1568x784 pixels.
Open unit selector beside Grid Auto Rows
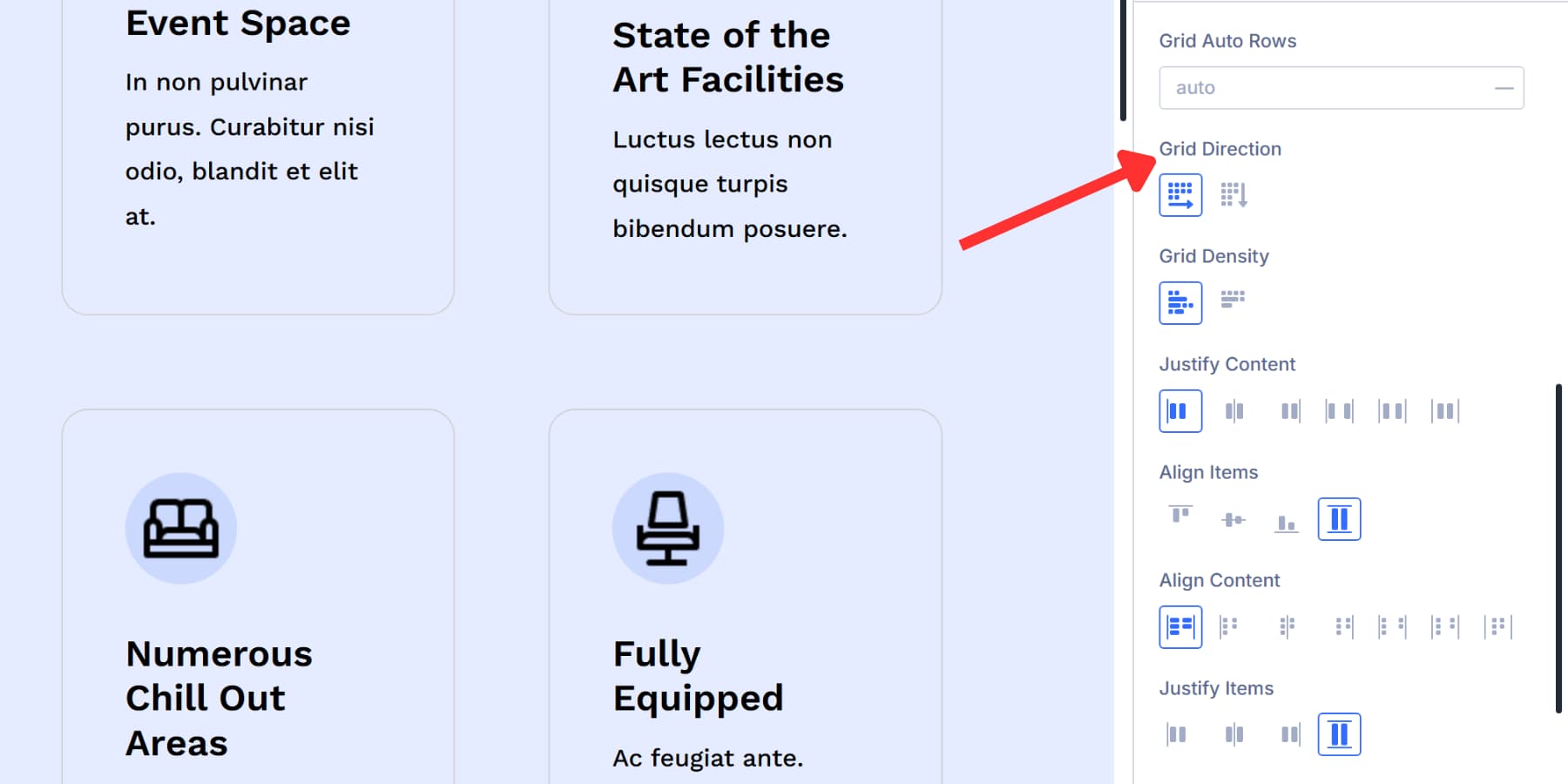(1504, 87)
